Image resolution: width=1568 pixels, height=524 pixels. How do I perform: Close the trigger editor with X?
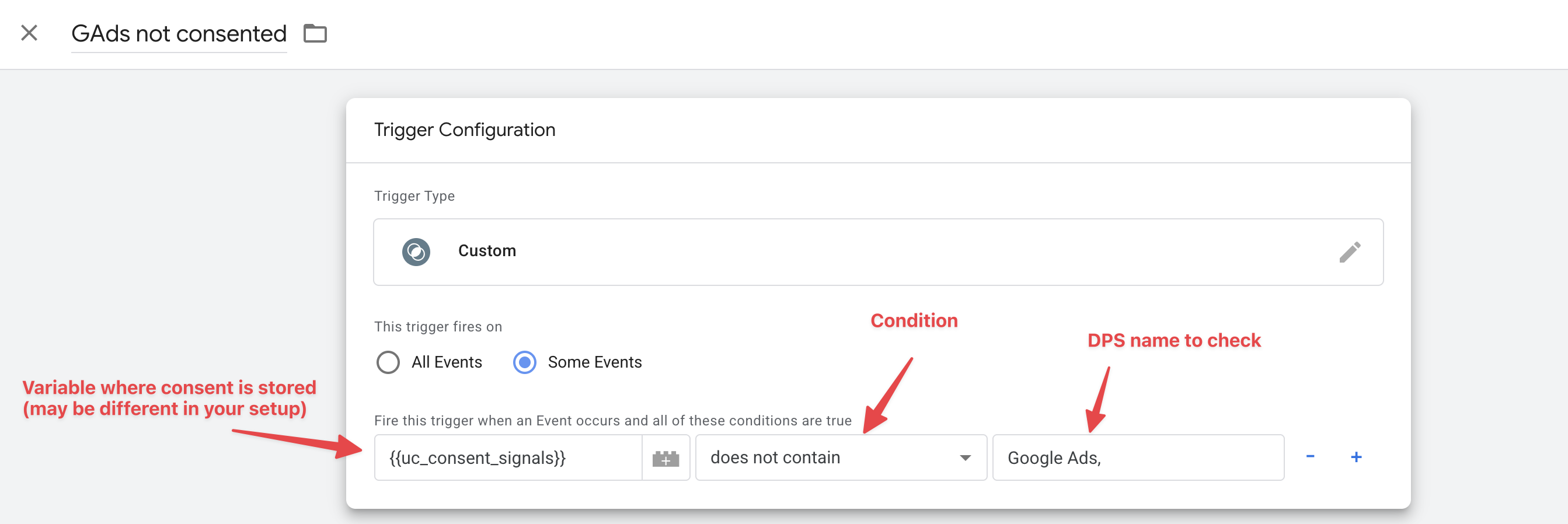tap(29, 33)
